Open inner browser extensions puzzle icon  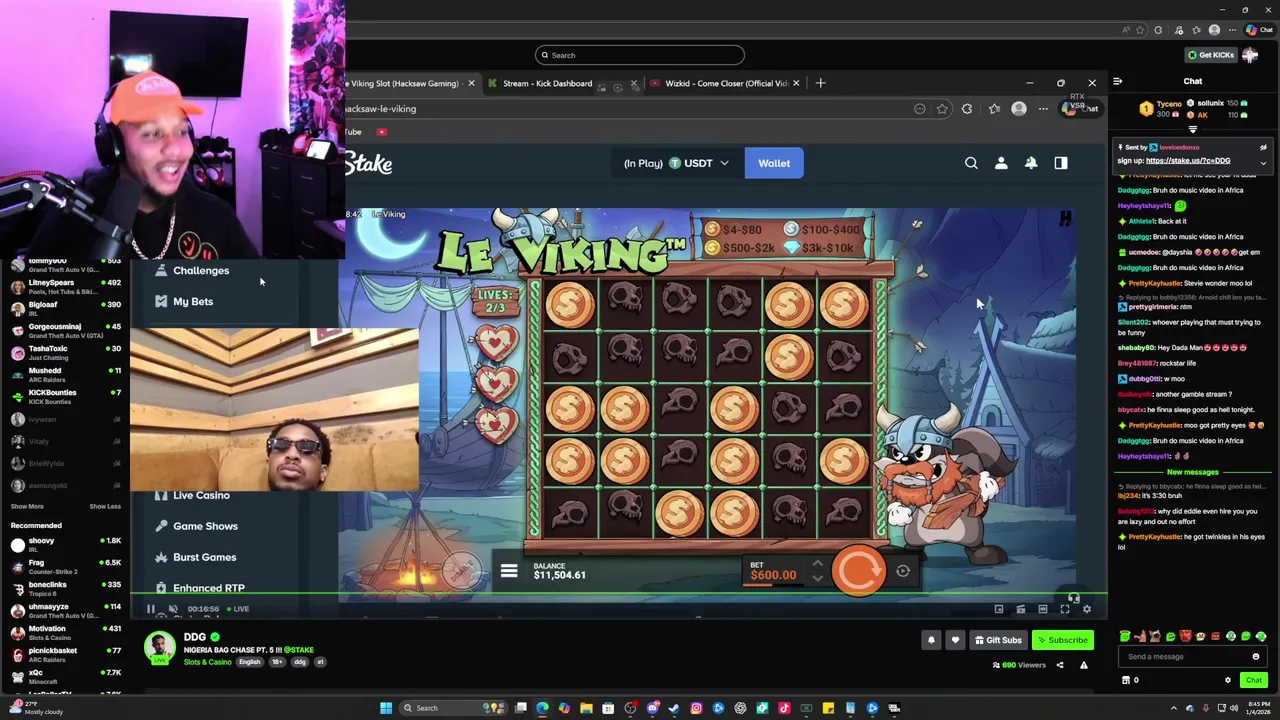tap(967, 109)
